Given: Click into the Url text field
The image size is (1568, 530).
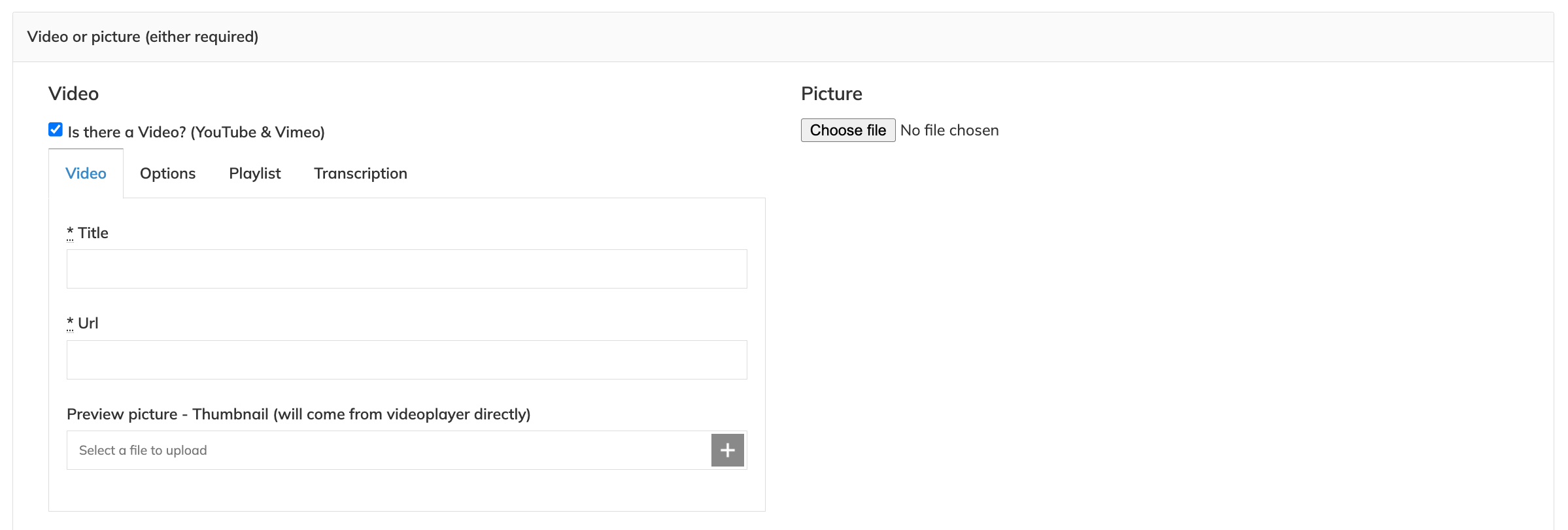Looking at the screenshot, I should (x=407, y=360).
